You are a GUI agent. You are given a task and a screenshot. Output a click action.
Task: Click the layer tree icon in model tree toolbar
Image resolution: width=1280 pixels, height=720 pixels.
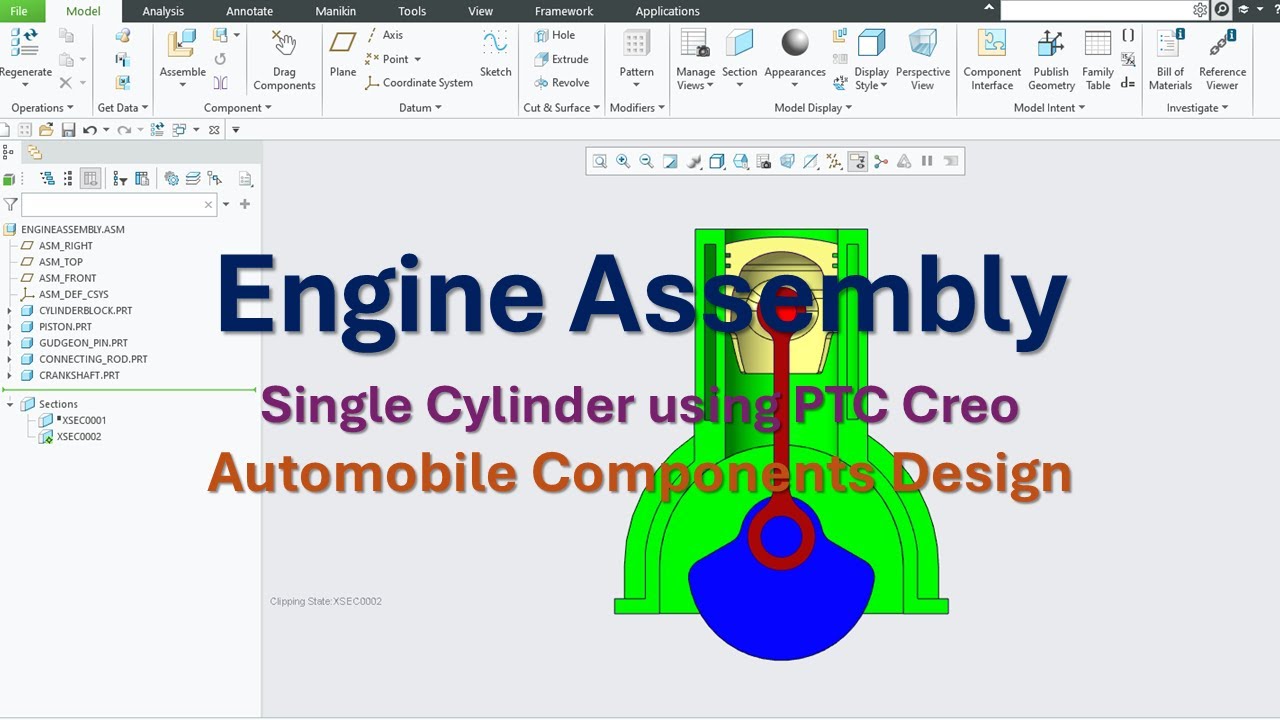(192, 179)
